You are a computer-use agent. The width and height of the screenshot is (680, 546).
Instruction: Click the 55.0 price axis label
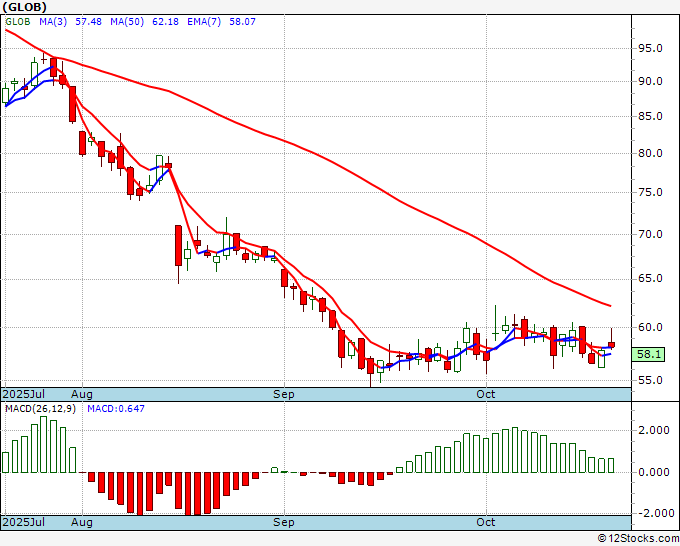650,380
